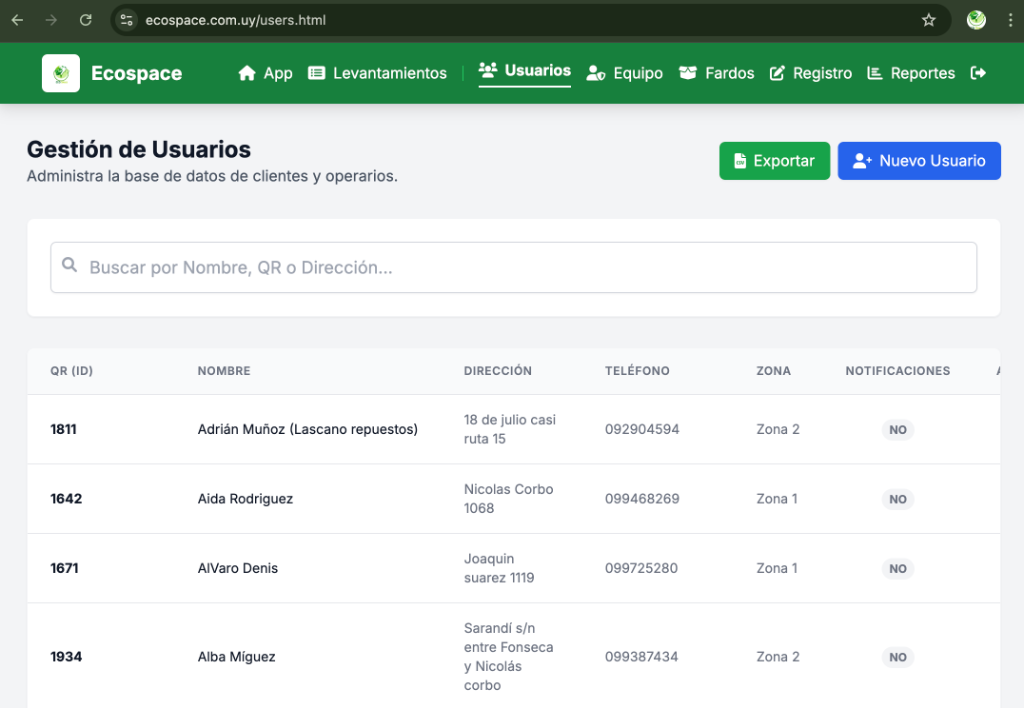Select the App home icon in navbar
The width and height of the screenshot is (1024, 708).
pyautogui.click(x=245, y=72)
